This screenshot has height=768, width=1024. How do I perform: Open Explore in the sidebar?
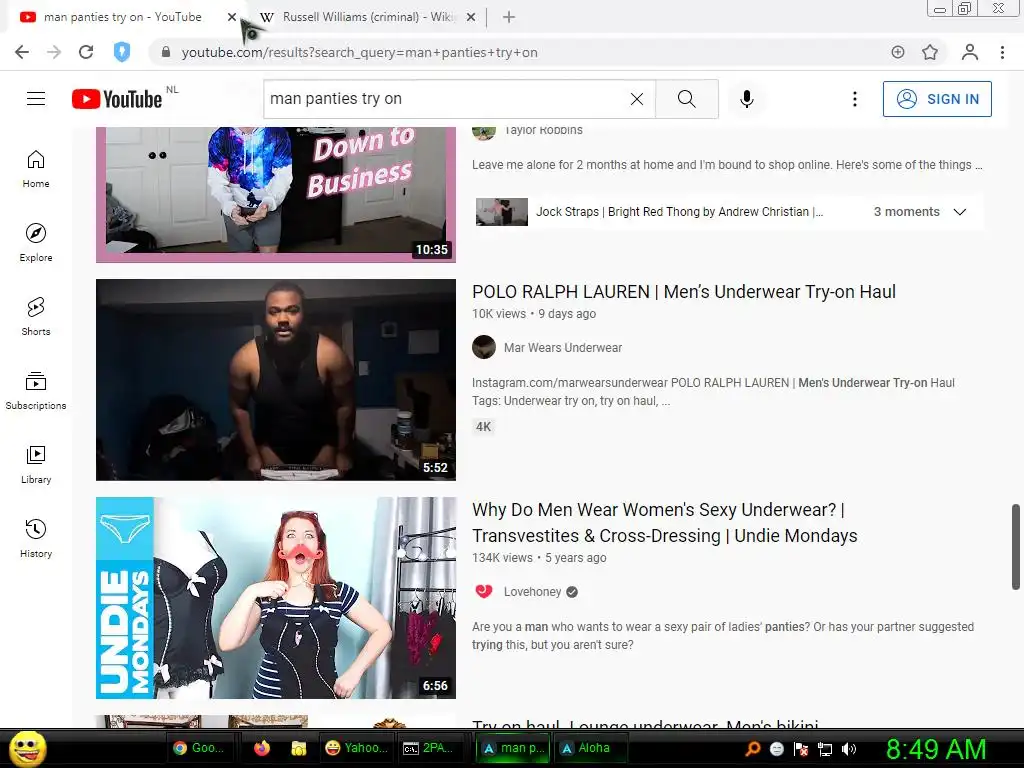(x=36, y=242)
